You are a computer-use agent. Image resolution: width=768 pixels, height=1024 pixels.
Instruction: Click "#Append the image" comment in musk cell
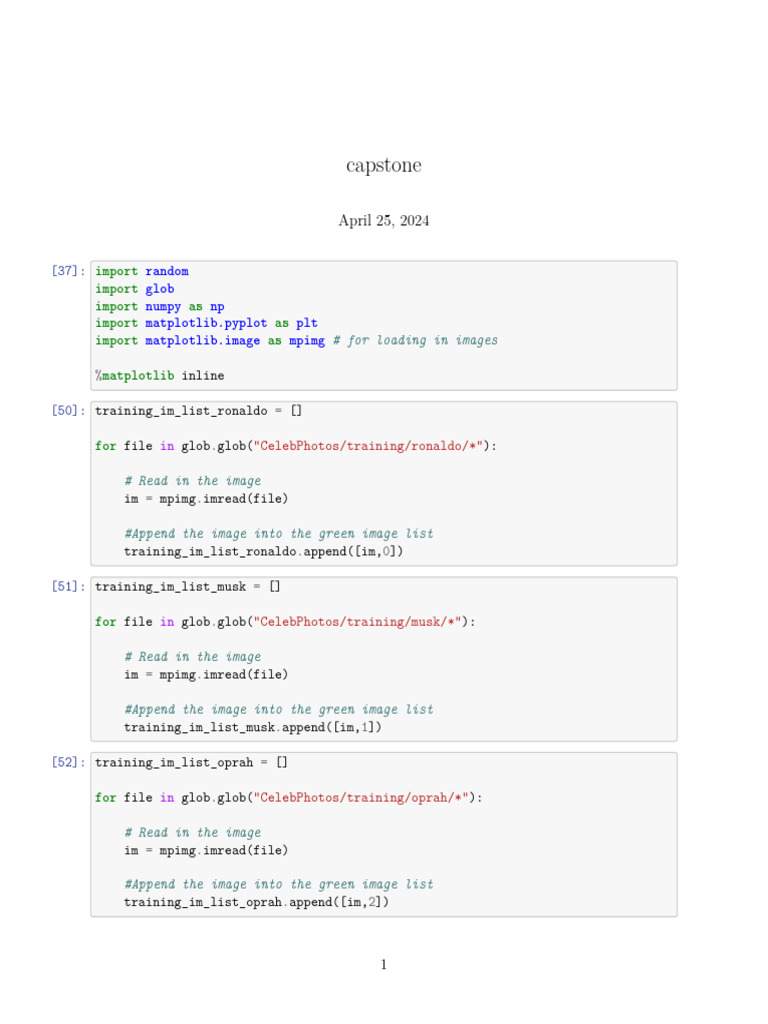279,709
